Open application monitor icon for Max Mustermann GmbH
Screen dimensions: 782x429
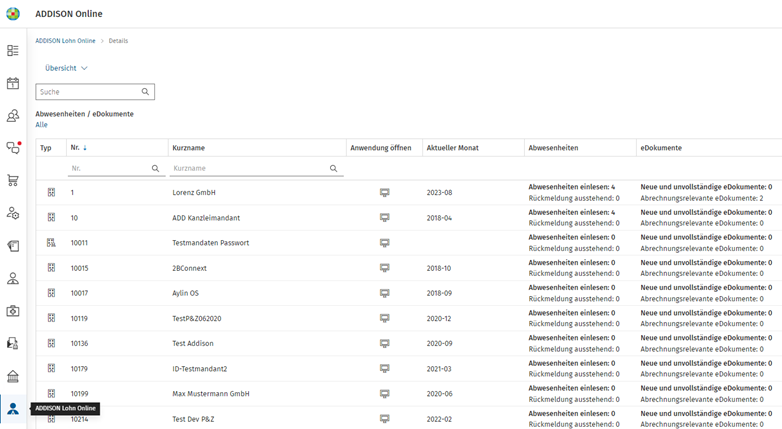(x=385, y=394)
